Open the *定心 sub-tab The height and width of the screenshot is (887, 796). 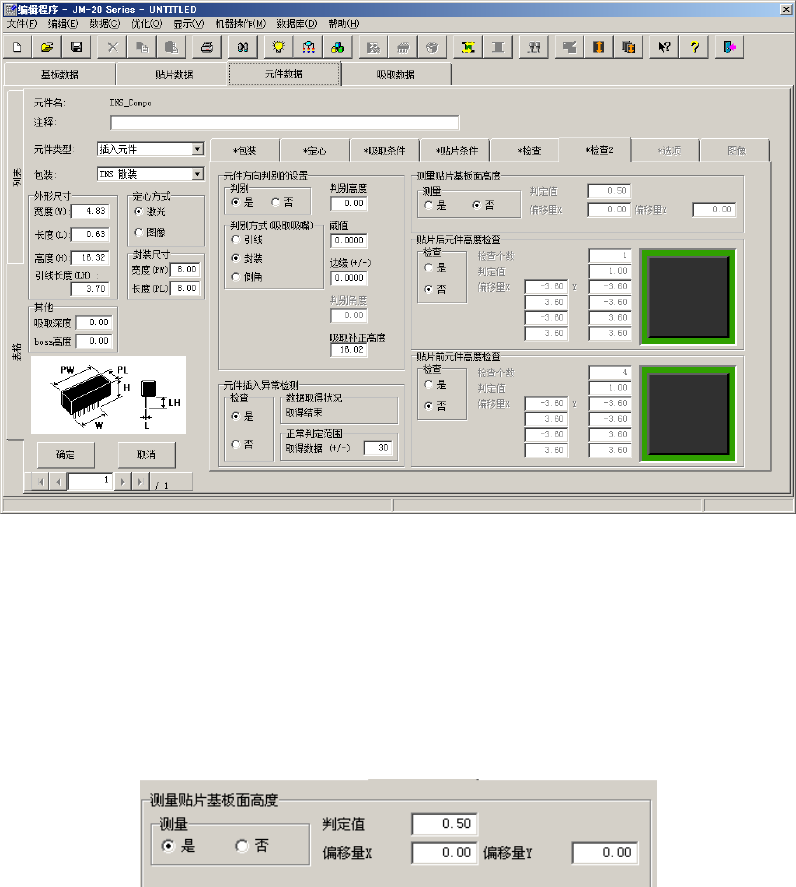coord(315,150)
